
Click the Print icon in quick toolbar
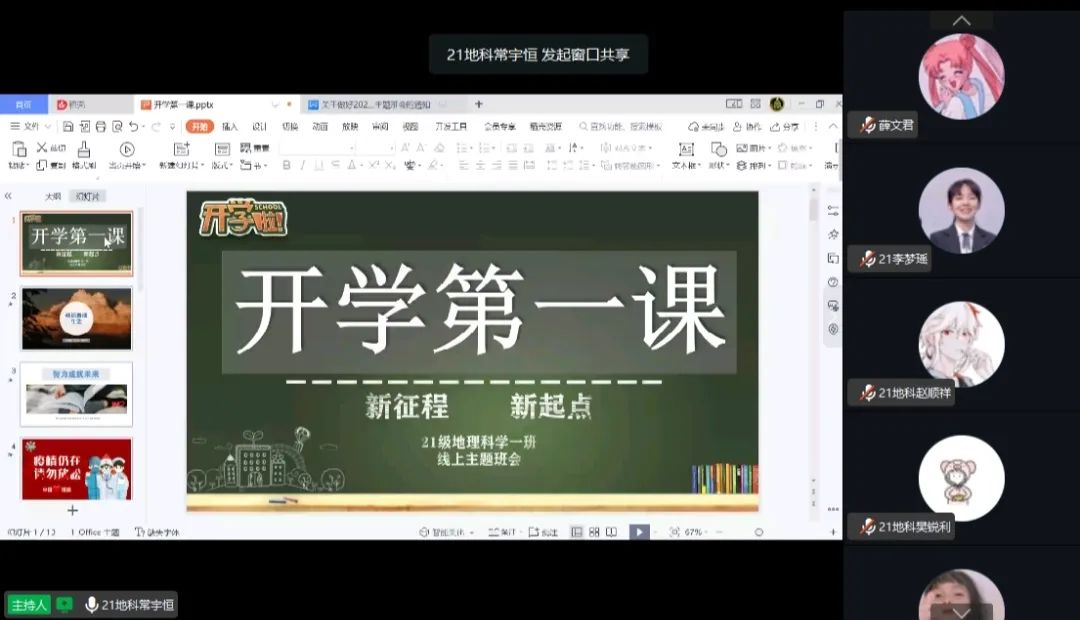coord(100,127)
